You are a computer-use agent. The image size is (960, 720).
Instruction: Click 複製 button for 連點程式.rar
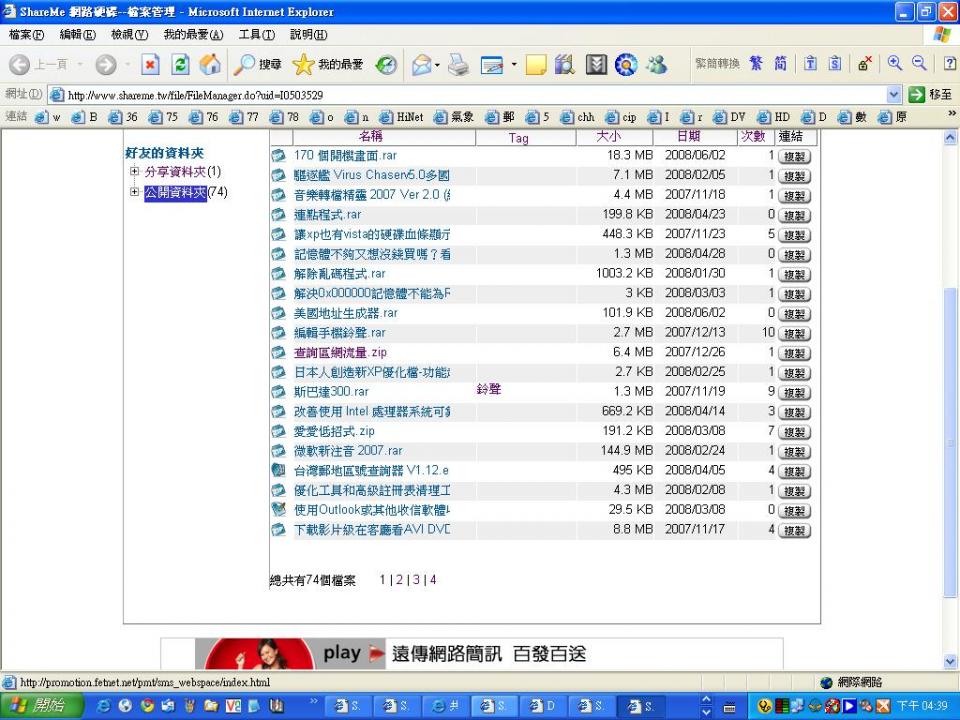[x=794, y=215]
